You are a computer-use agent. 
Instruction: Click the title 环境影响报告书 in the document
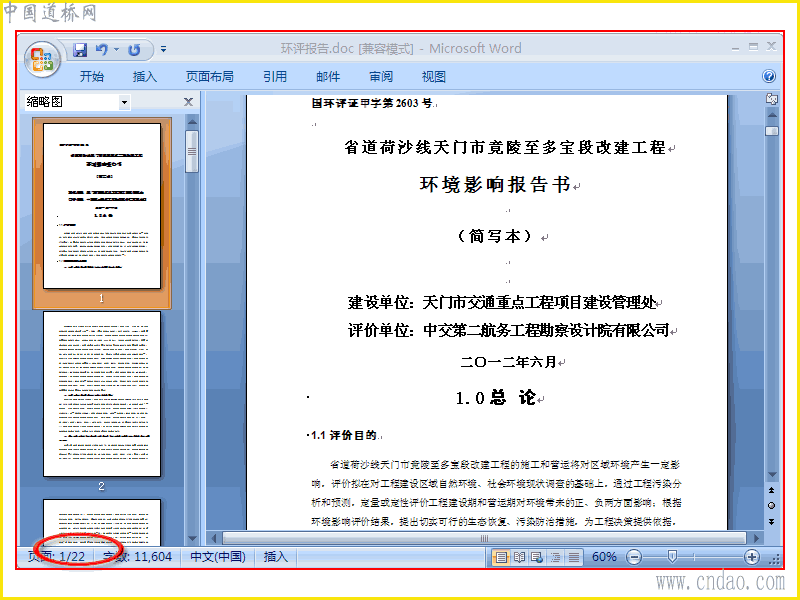point(495,185)
